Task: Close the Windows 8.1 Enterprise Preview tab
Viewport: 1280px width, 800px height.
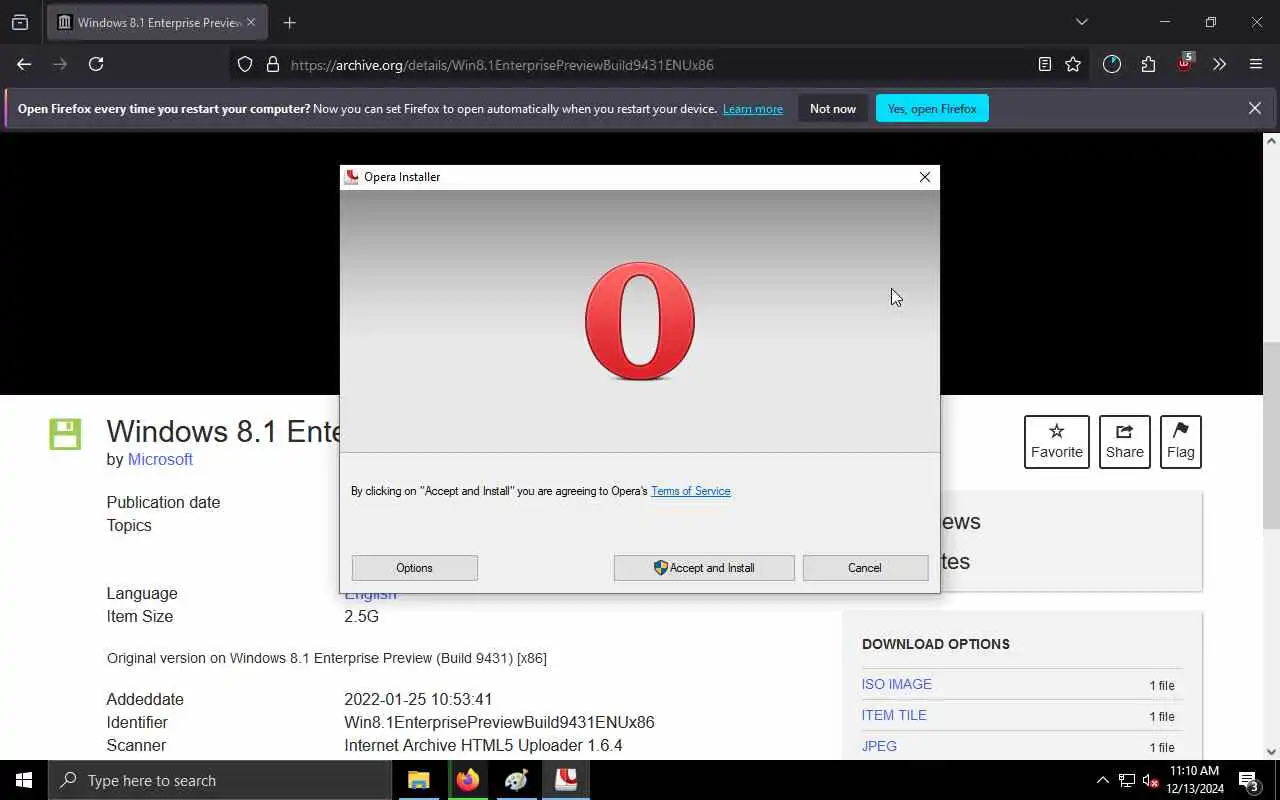Action: point(251,22)
